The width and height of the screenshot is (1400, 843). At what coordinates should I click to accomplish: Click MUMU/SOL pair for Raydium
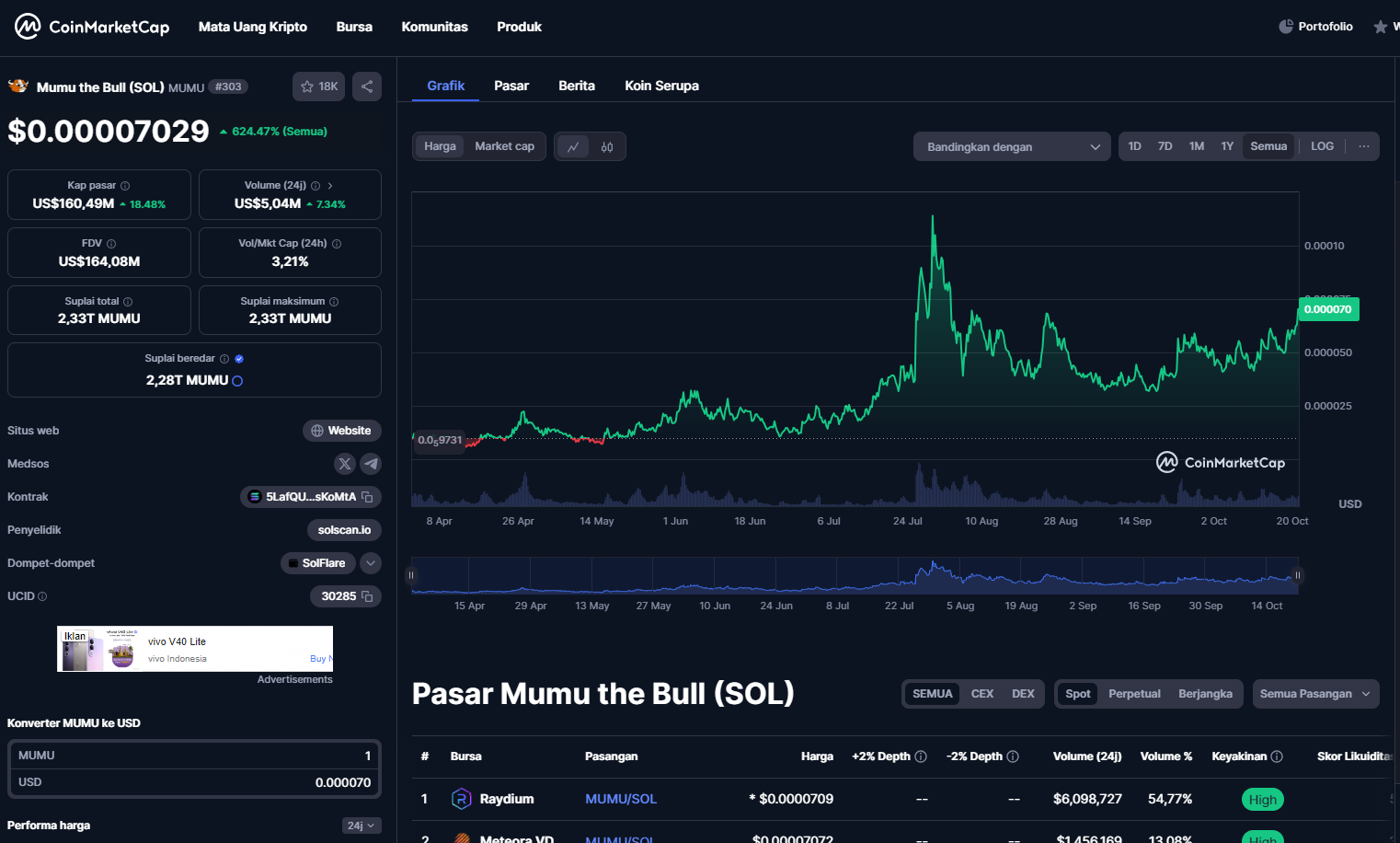621,799
